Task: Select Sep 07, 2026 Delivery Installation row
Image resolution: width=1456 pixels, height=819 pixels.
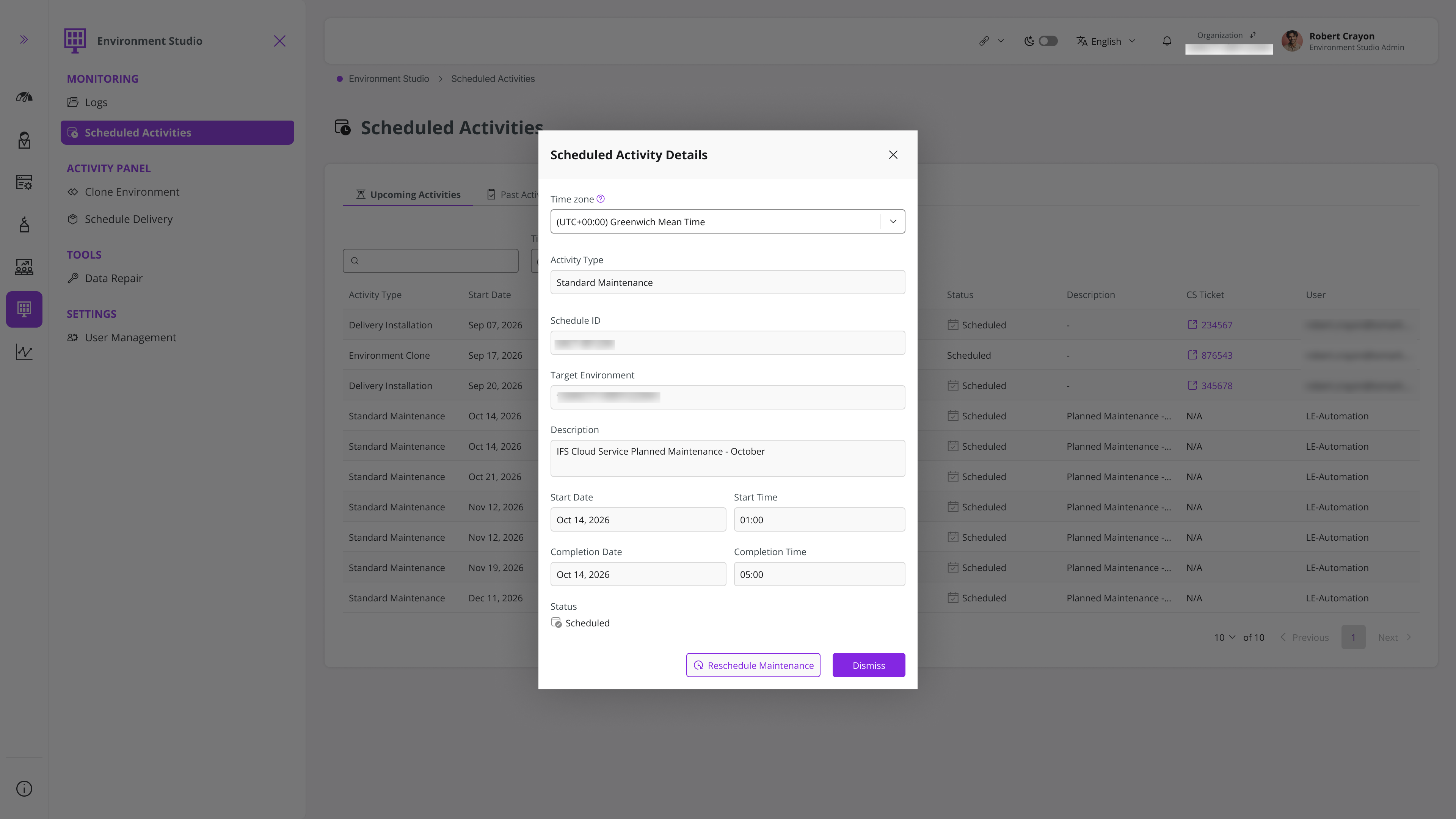Action: (x=880, y=325)
